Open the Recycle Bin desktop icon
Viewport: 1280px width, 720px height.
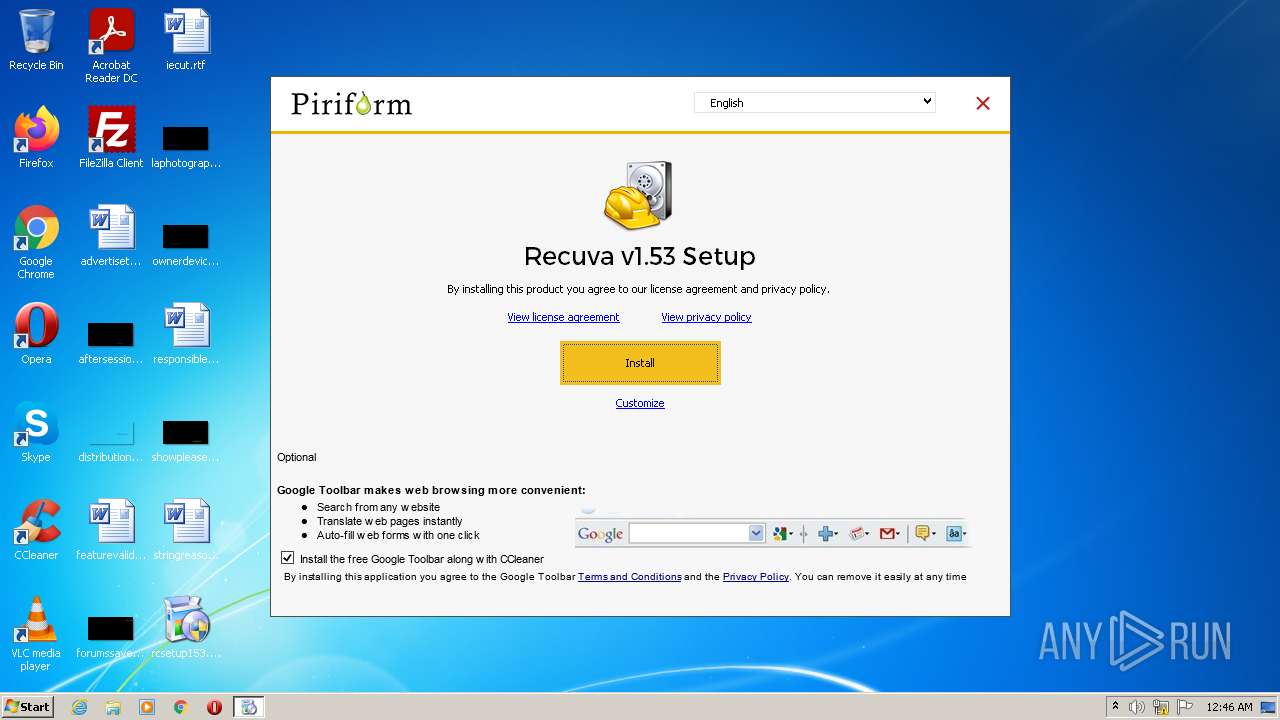tap(36, 40)
